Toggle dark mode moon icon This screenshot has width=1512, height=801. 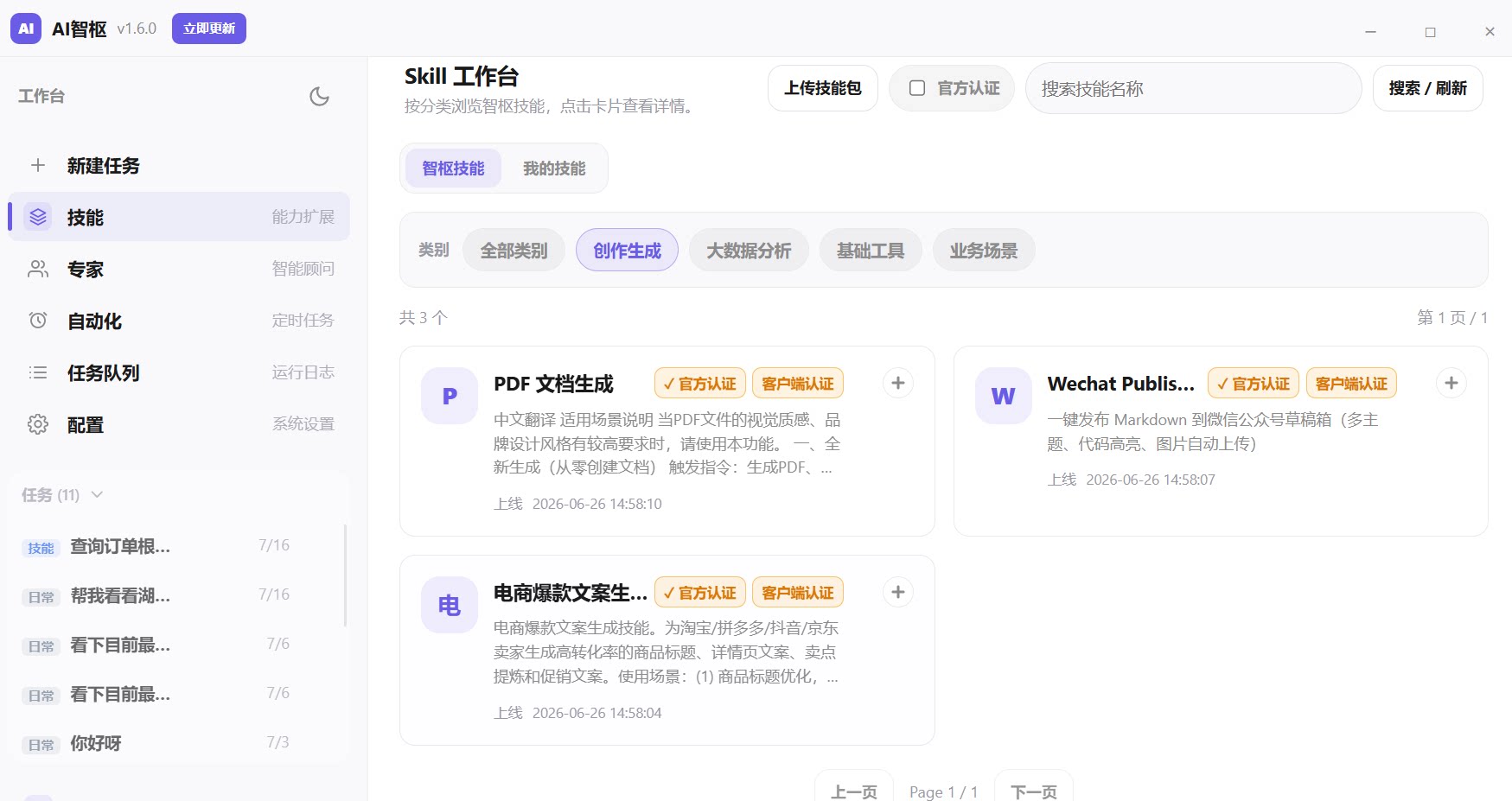click(x=319, y=96)
